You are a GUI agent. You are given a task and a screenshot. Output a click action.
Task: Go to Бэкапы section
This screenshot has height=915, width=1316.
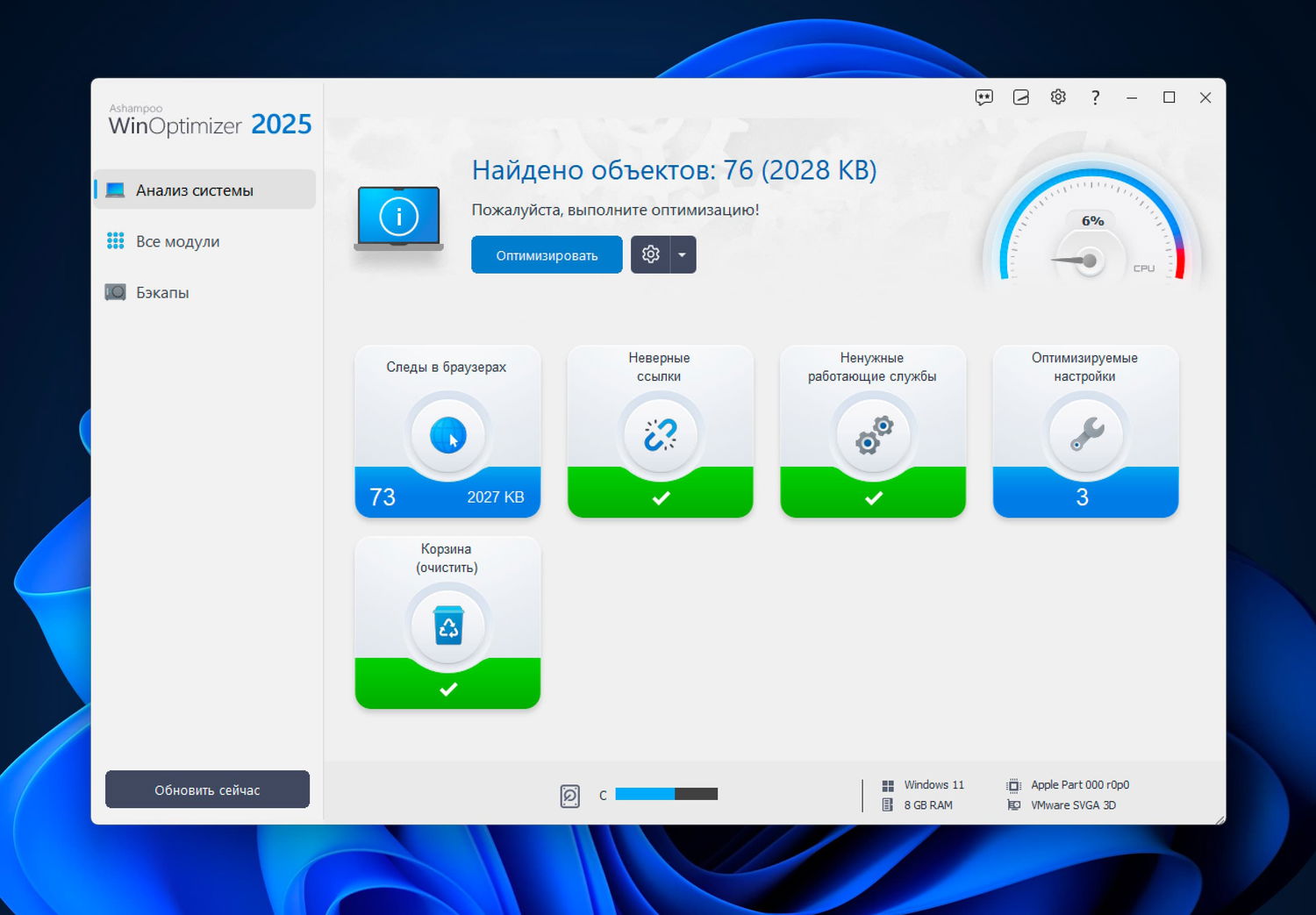point(162,292)
